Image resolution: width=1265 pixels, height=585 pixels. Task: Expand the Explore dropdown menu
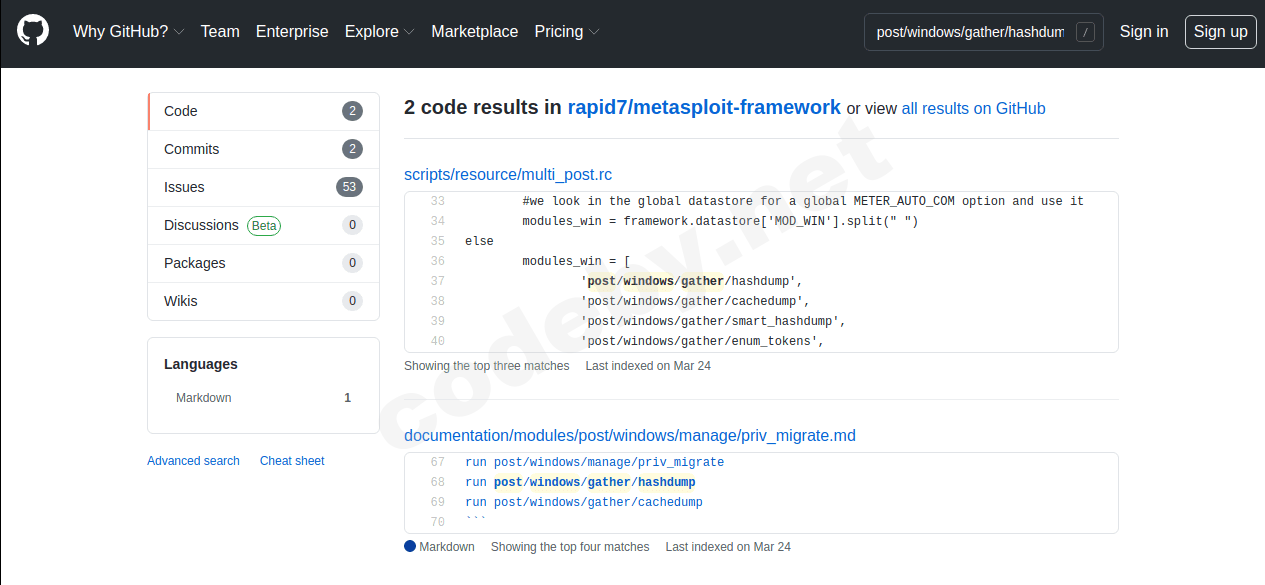click(379, 31)
